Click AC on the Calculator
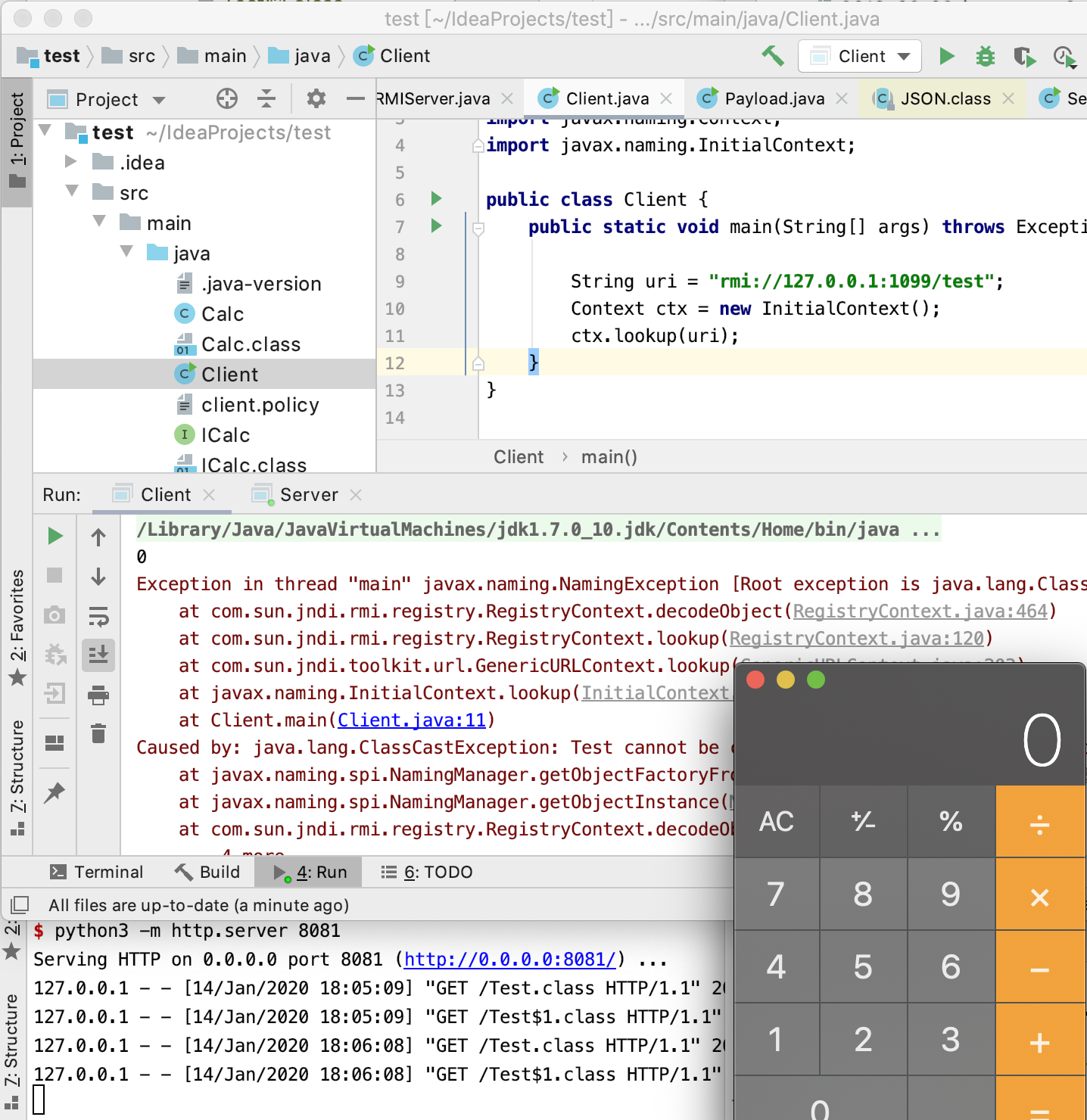Image resolution: width=1087 pixels, height=1120 pixels. 777,822
